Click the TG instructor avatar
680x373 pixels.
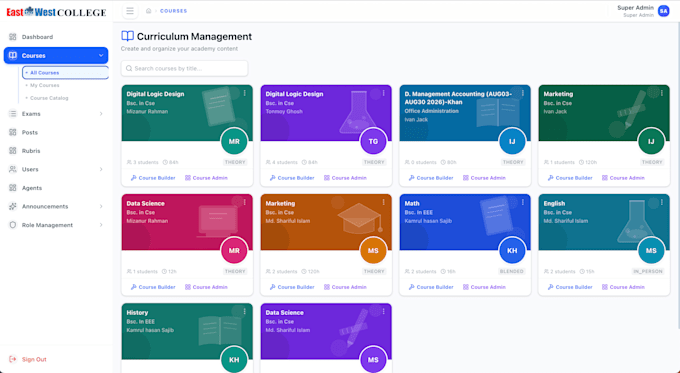[x=373, y=141]
